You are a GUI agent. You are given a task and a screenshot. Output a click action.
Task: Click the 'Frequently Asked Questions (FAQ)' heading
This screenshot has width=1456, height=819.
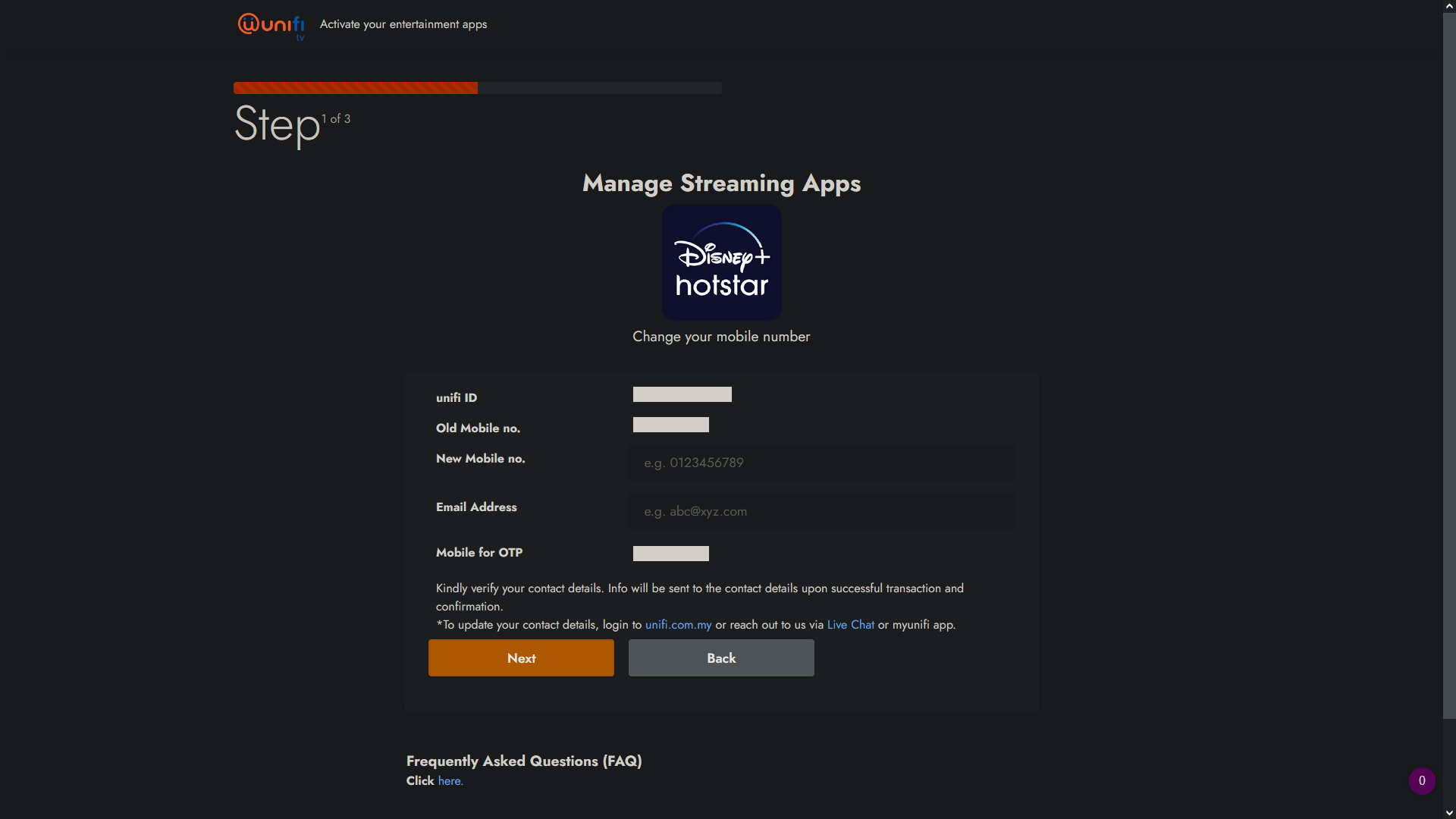point(524,761)
